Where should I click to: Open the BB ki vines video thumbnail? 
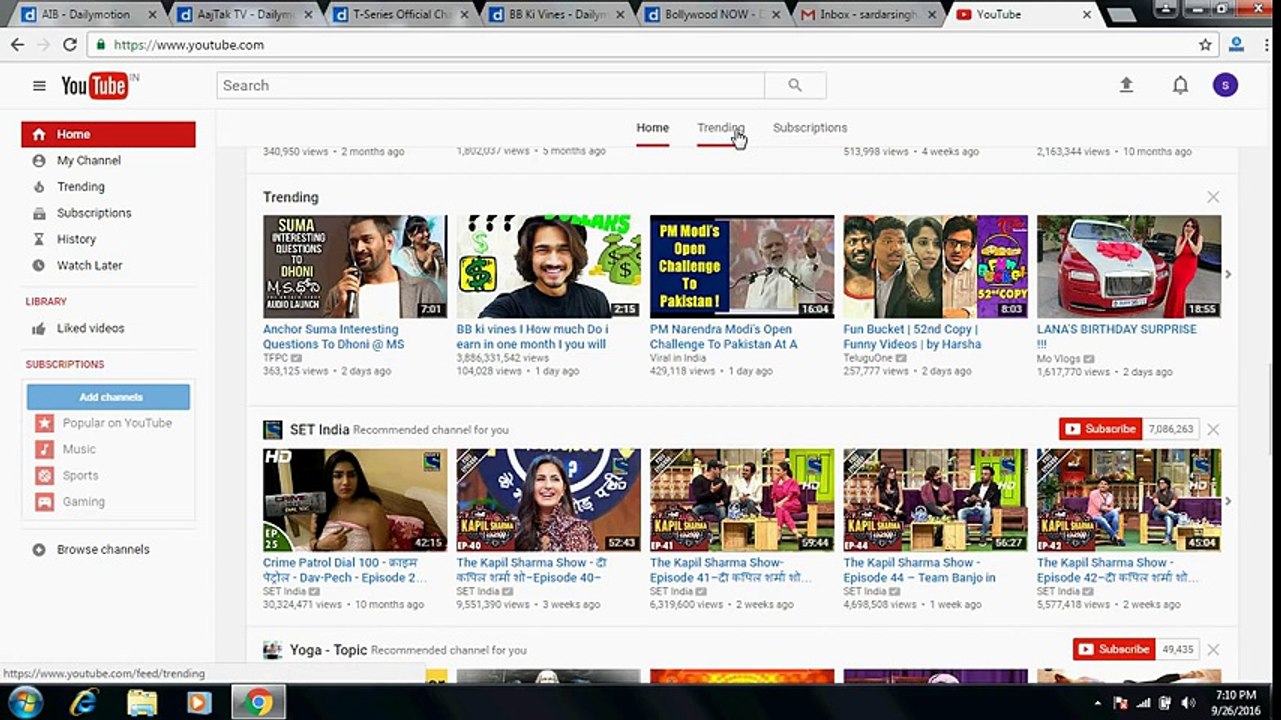click(549, 267)
